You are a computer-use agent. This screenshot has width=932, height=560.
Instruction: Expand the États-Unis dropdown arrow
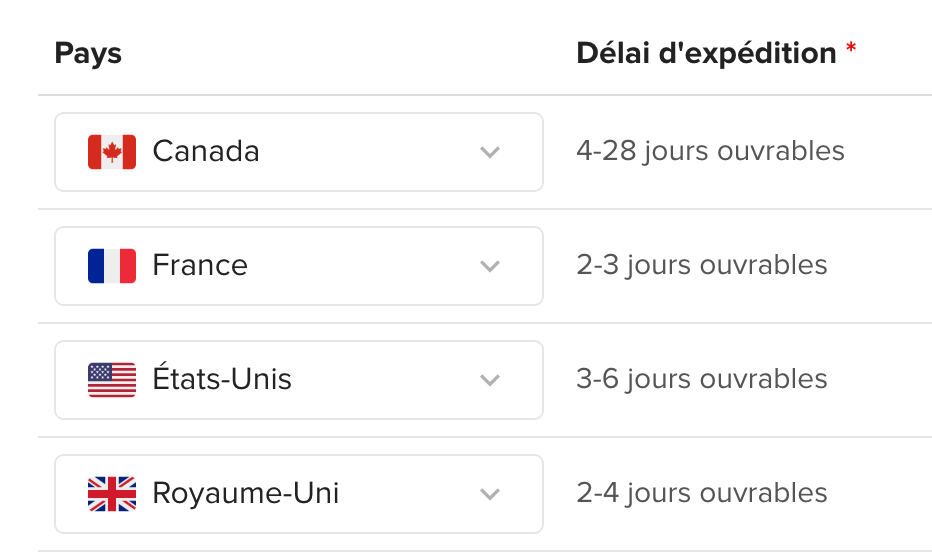489,380
